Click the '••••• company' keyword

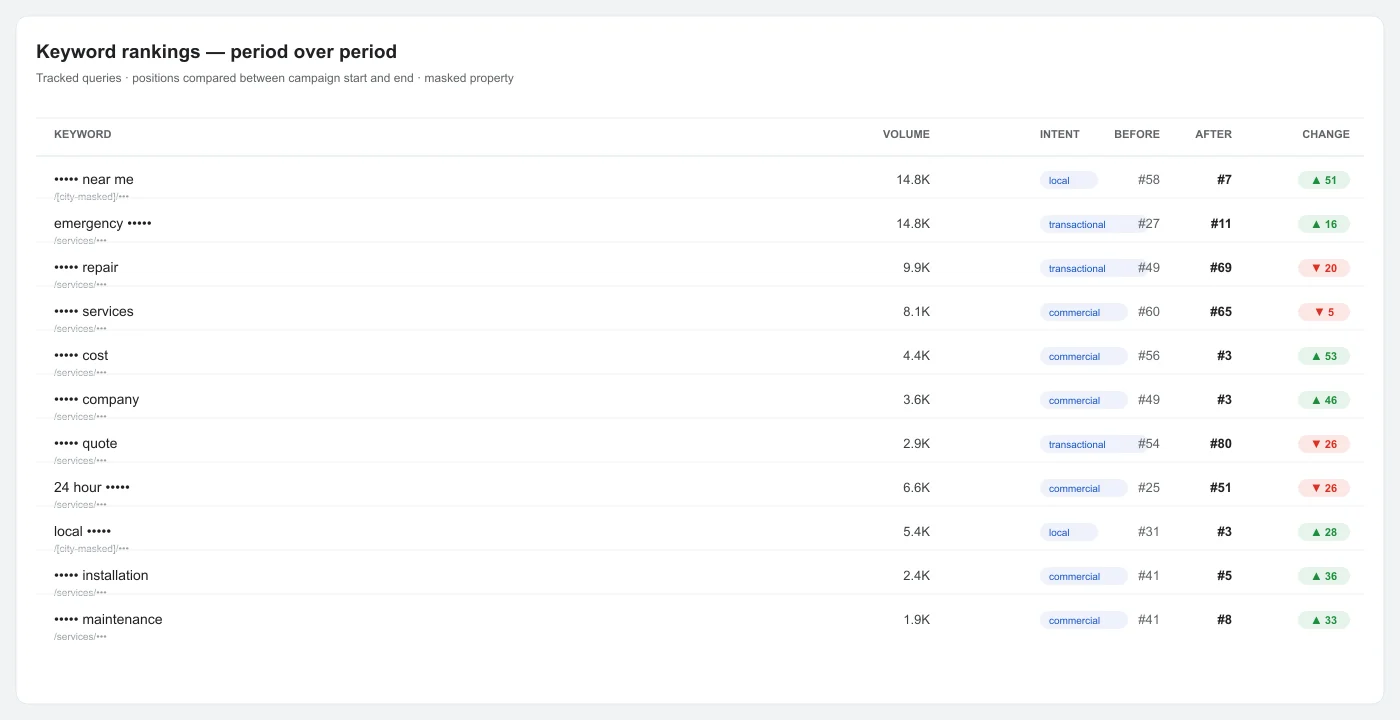click(x=97, y=400)
